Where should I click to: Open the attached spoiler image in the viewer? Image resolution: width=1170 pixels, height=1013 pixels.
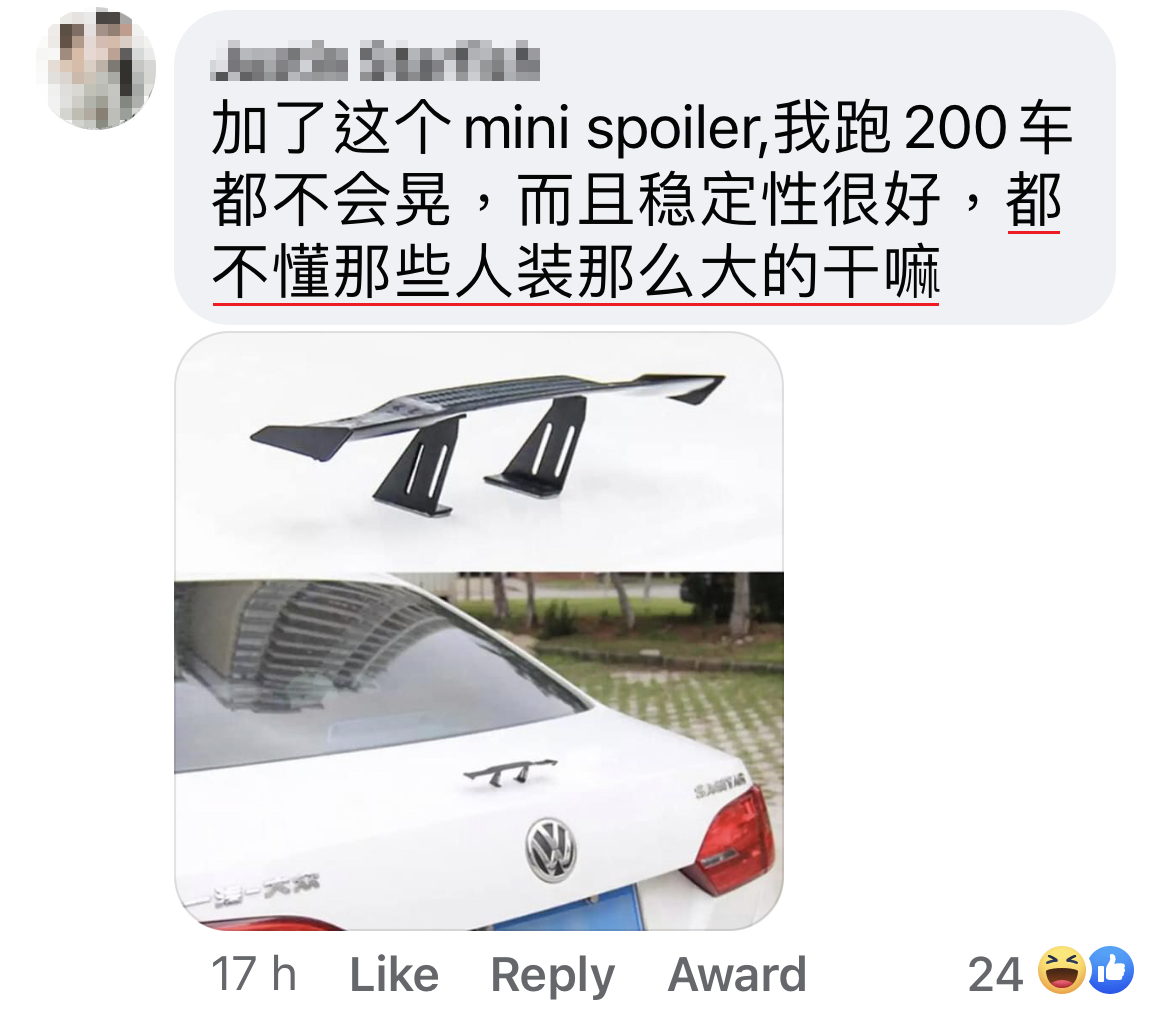coord(479,631)
